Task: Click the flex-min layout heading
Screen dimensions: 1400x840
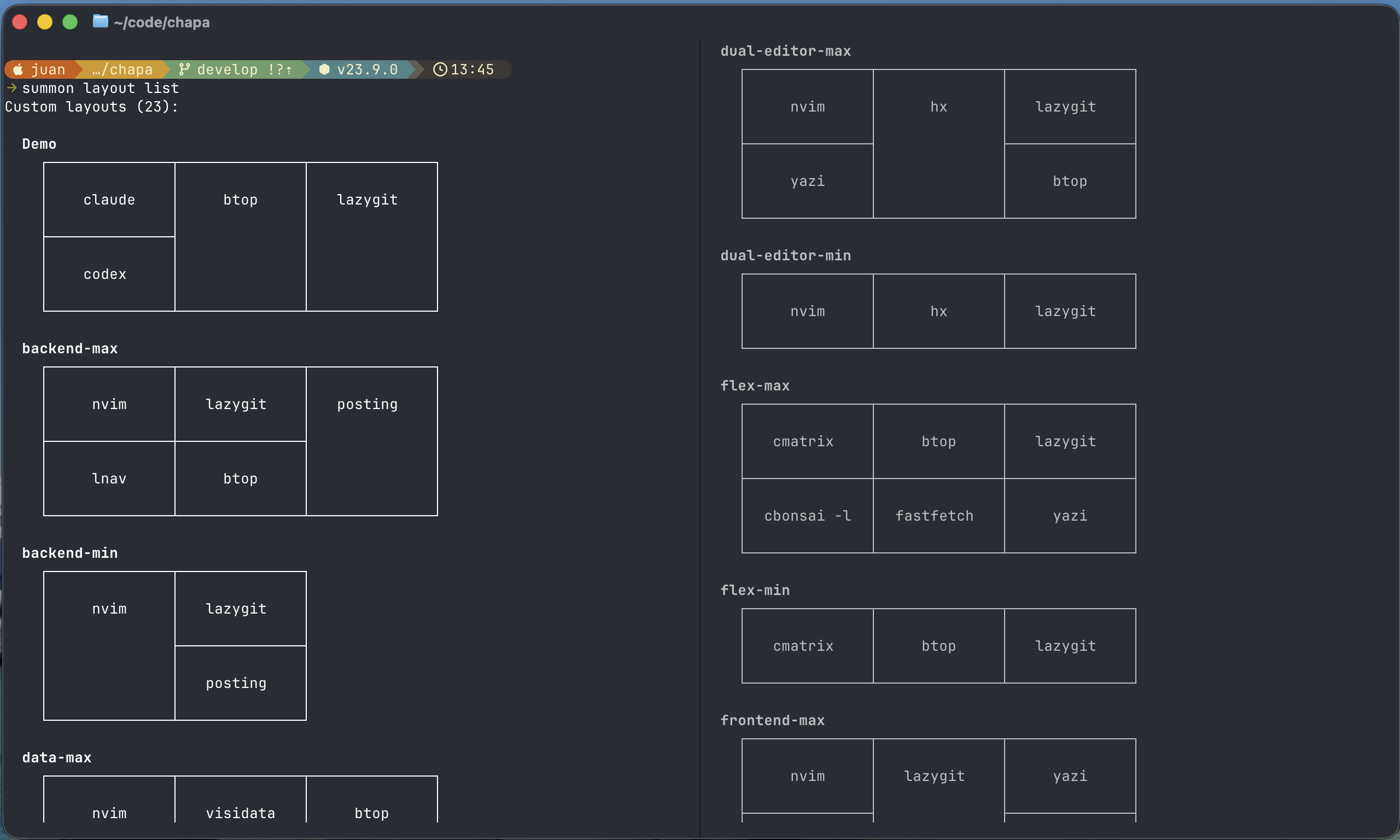Action: click(754, 591)
